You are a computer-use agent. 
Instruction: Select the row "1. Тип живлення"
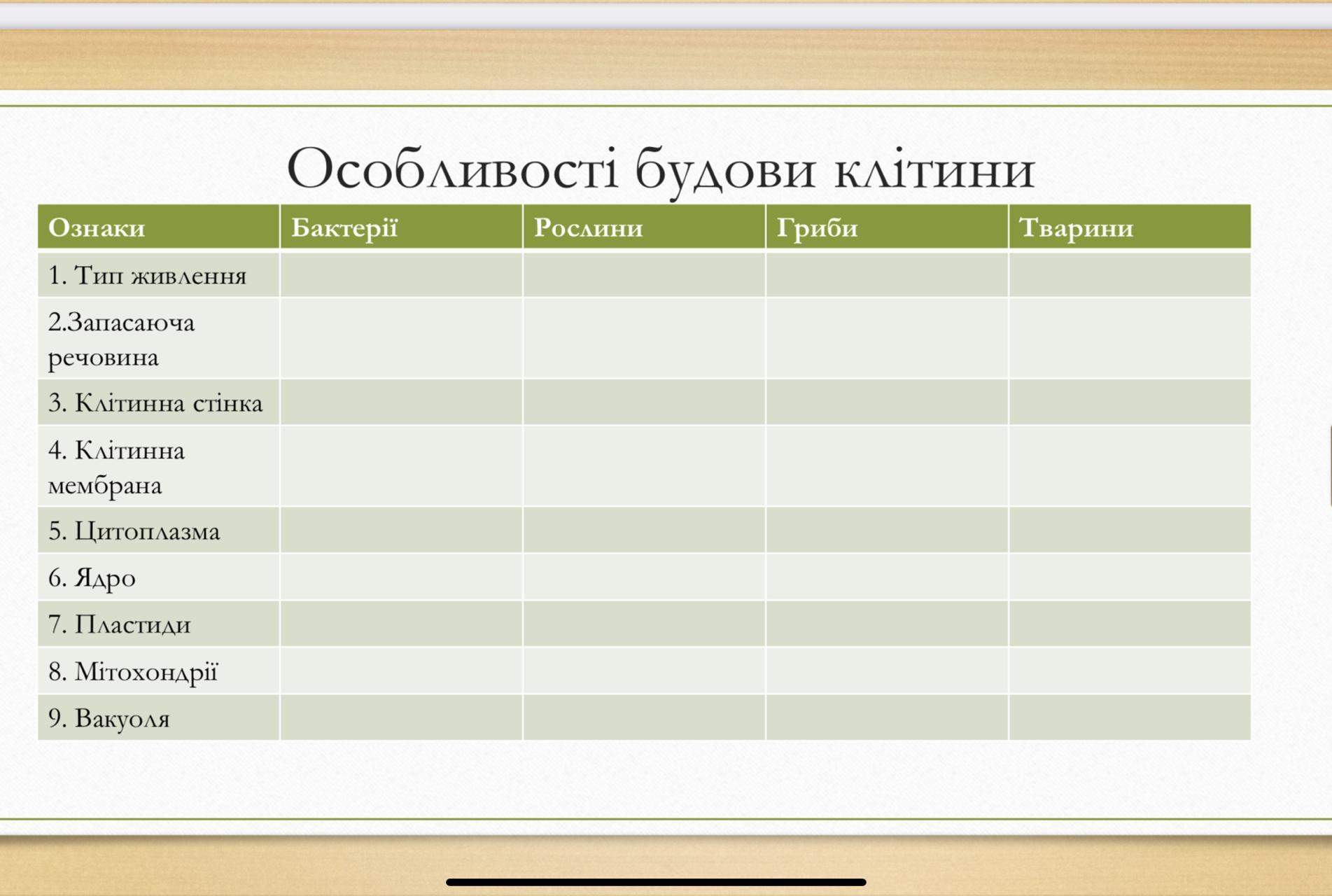point(644,274)
